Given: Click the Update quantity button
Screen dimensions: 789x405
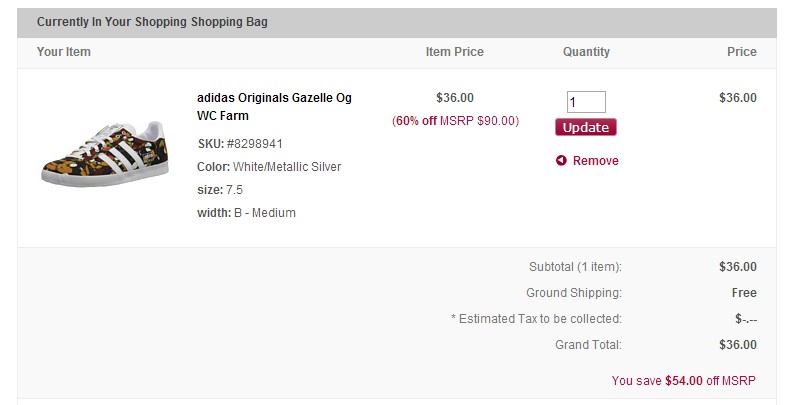Looking at the screenshot, I should coord(586,127).
